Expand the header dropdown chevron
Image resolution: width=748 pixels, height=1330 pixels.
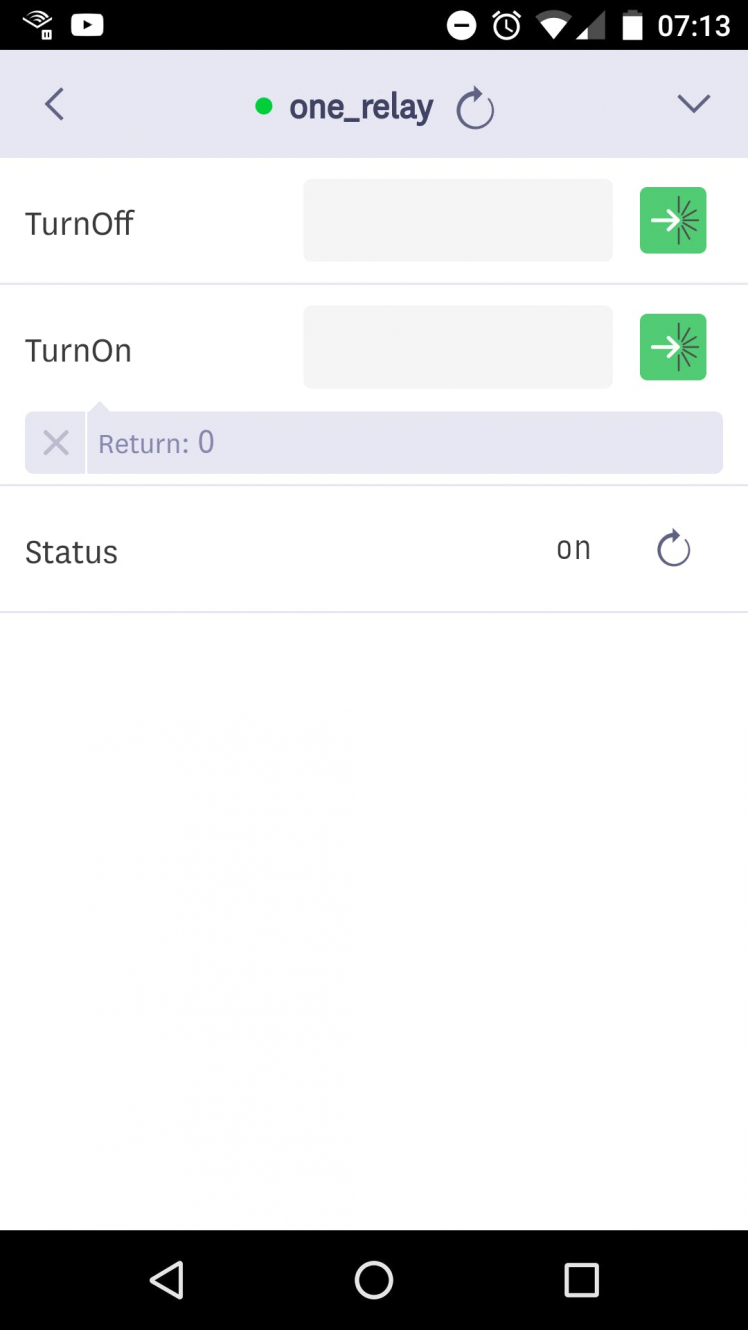pyautogui.click(x=693, y=104)
